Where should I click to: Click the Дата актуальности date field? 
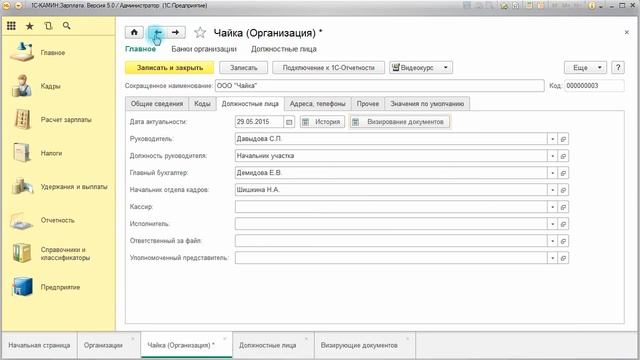click(259, 122)
